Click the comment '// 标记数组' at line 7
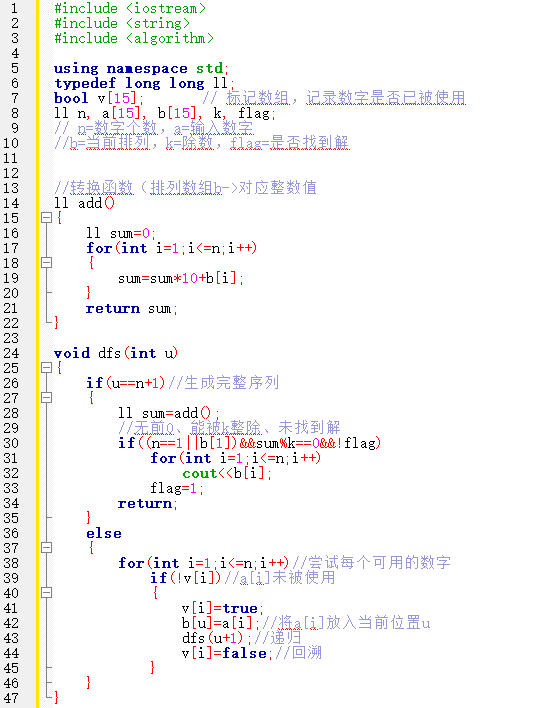This screenshot has width=554, height=708. [245, 98]
